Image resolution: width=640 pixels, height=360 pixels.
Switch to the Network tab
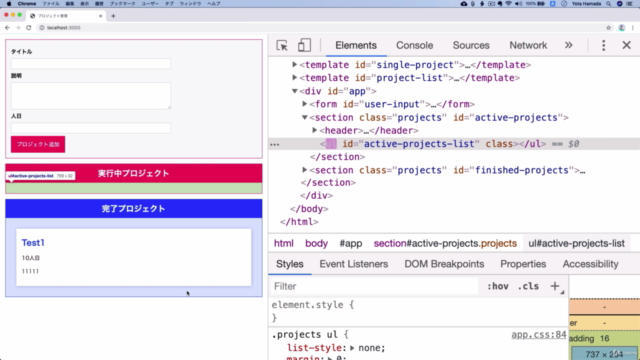[x=528, y=45]
